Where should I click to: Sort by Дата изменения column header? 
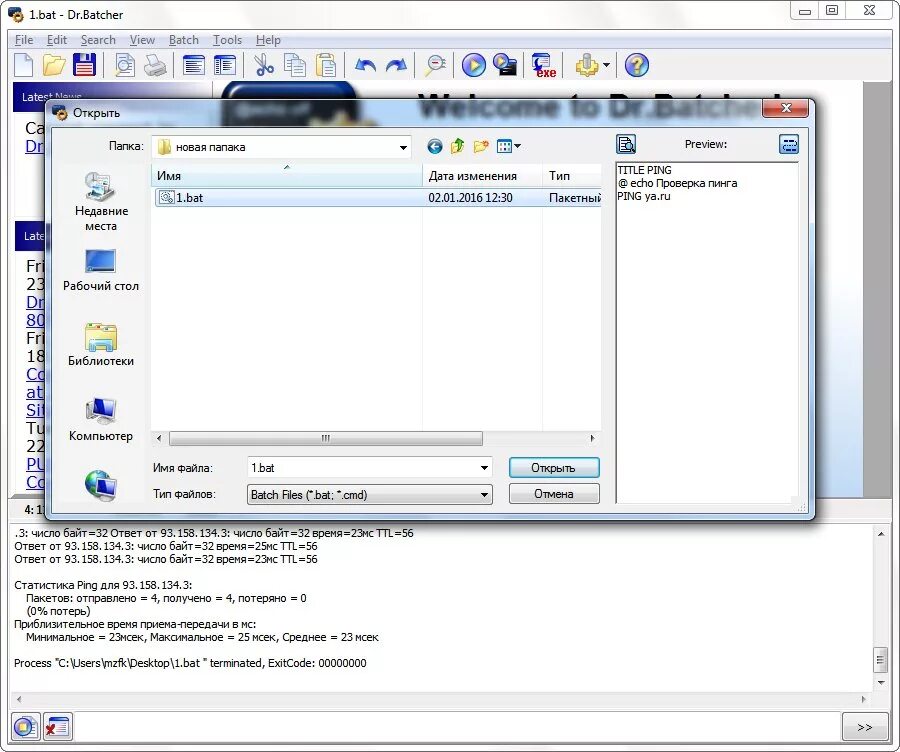(x=482, y=176)
